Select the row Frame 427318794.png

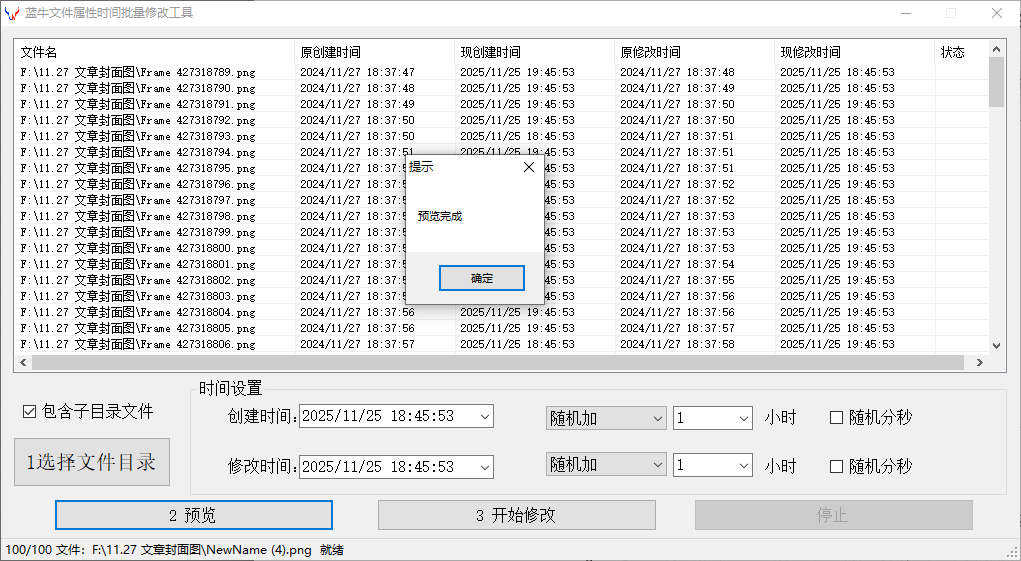click(x=501, y=152)
